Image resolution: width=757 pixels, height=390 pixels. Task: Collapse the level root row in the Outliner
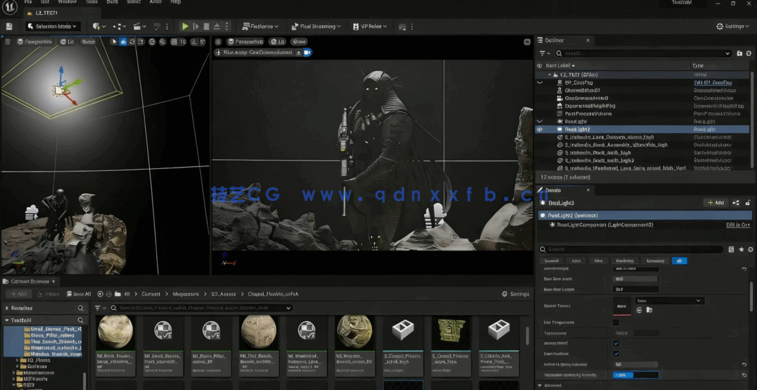[549, 75]
